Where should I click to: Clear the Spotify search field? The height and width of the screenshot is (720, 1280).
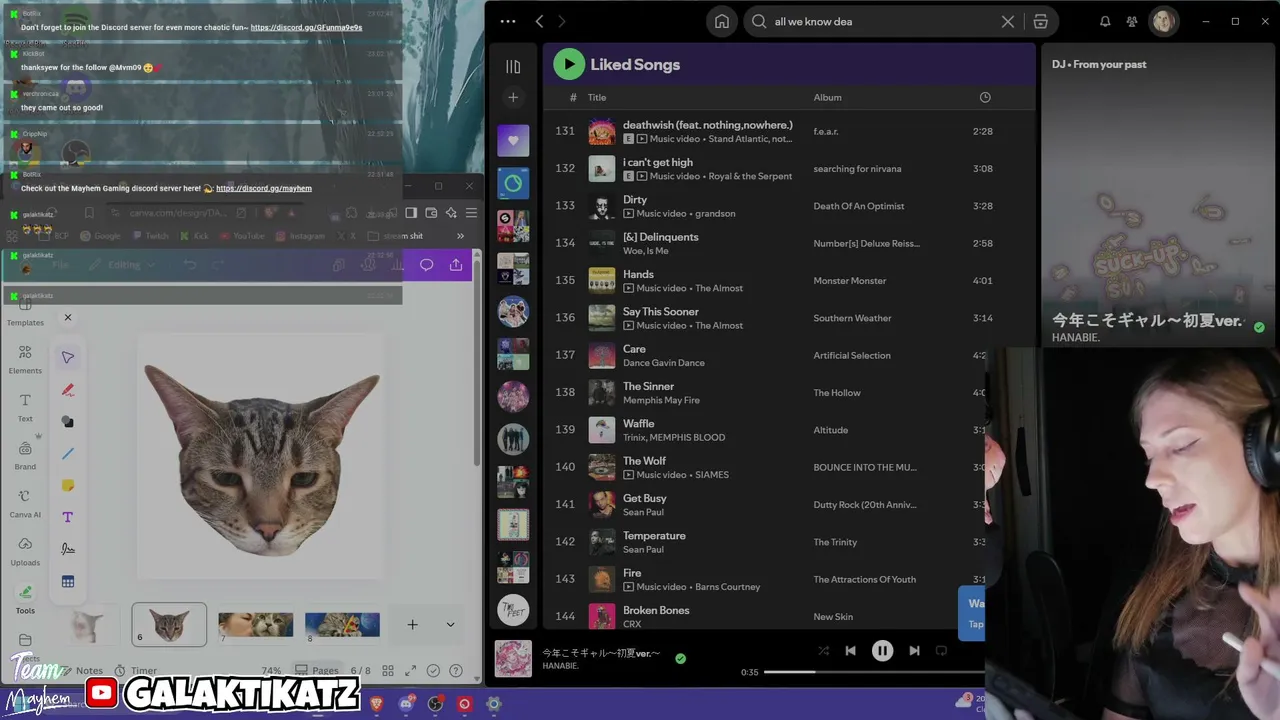(x=1008, y=21)
